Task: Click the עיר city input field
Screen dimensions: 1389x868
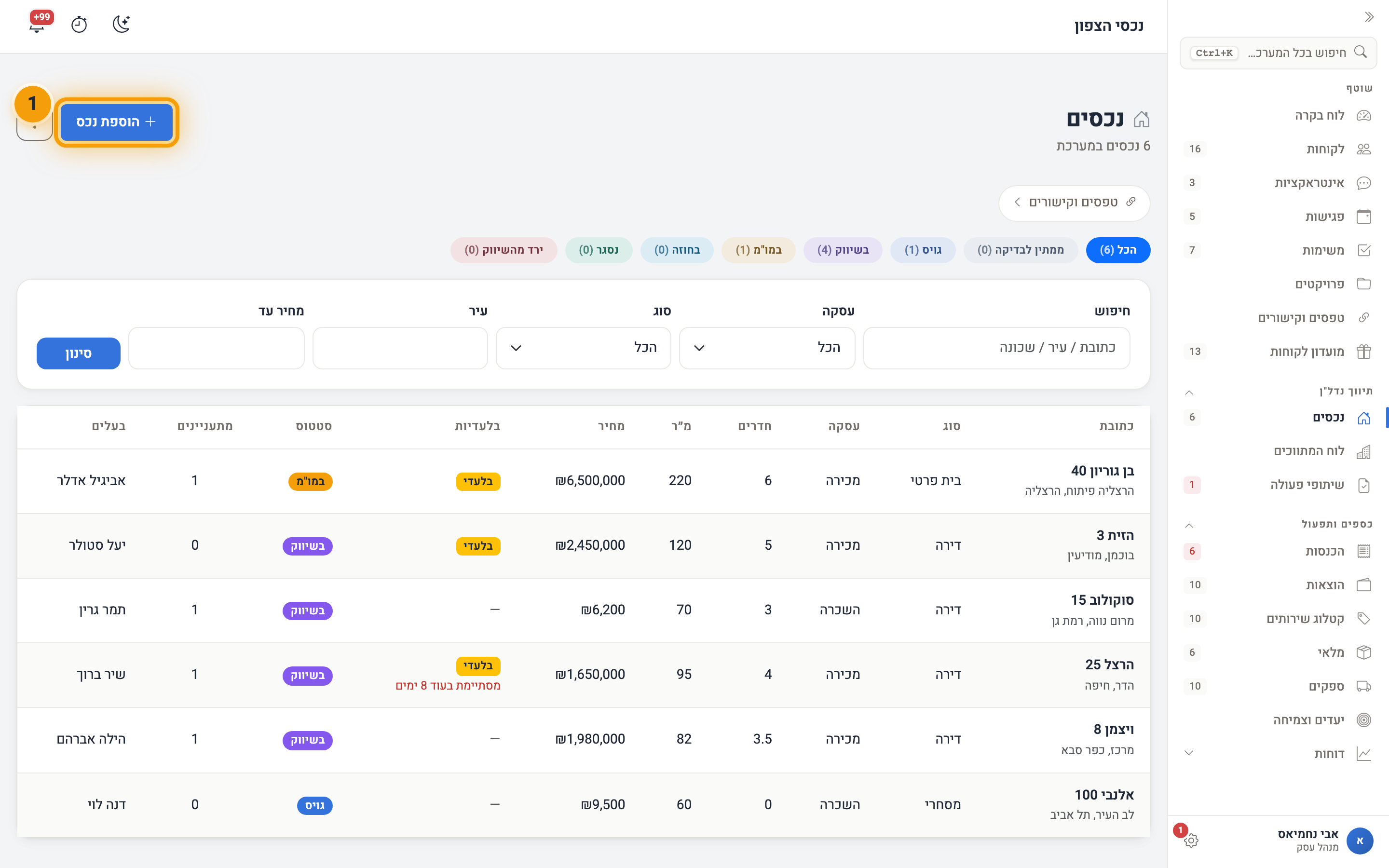Action: pos(400,348)
